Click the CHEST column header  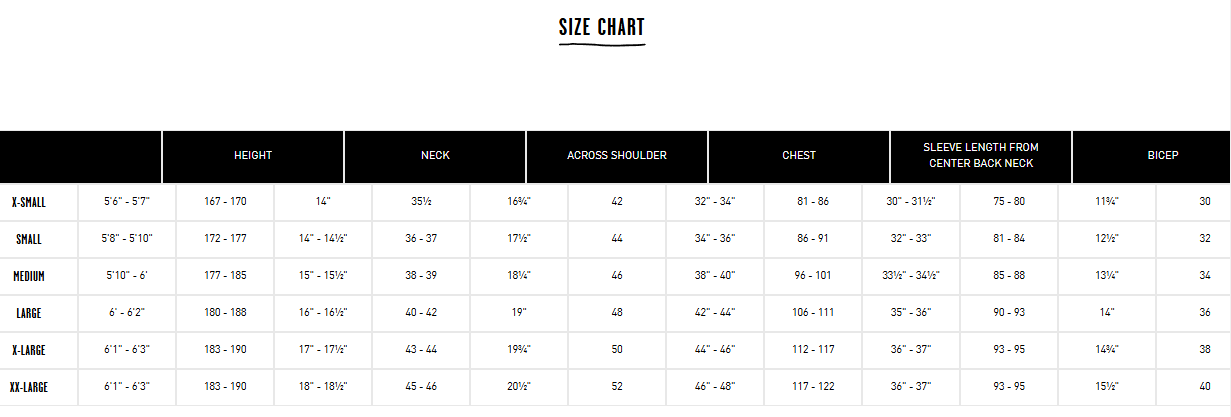[x=799, y=156]
